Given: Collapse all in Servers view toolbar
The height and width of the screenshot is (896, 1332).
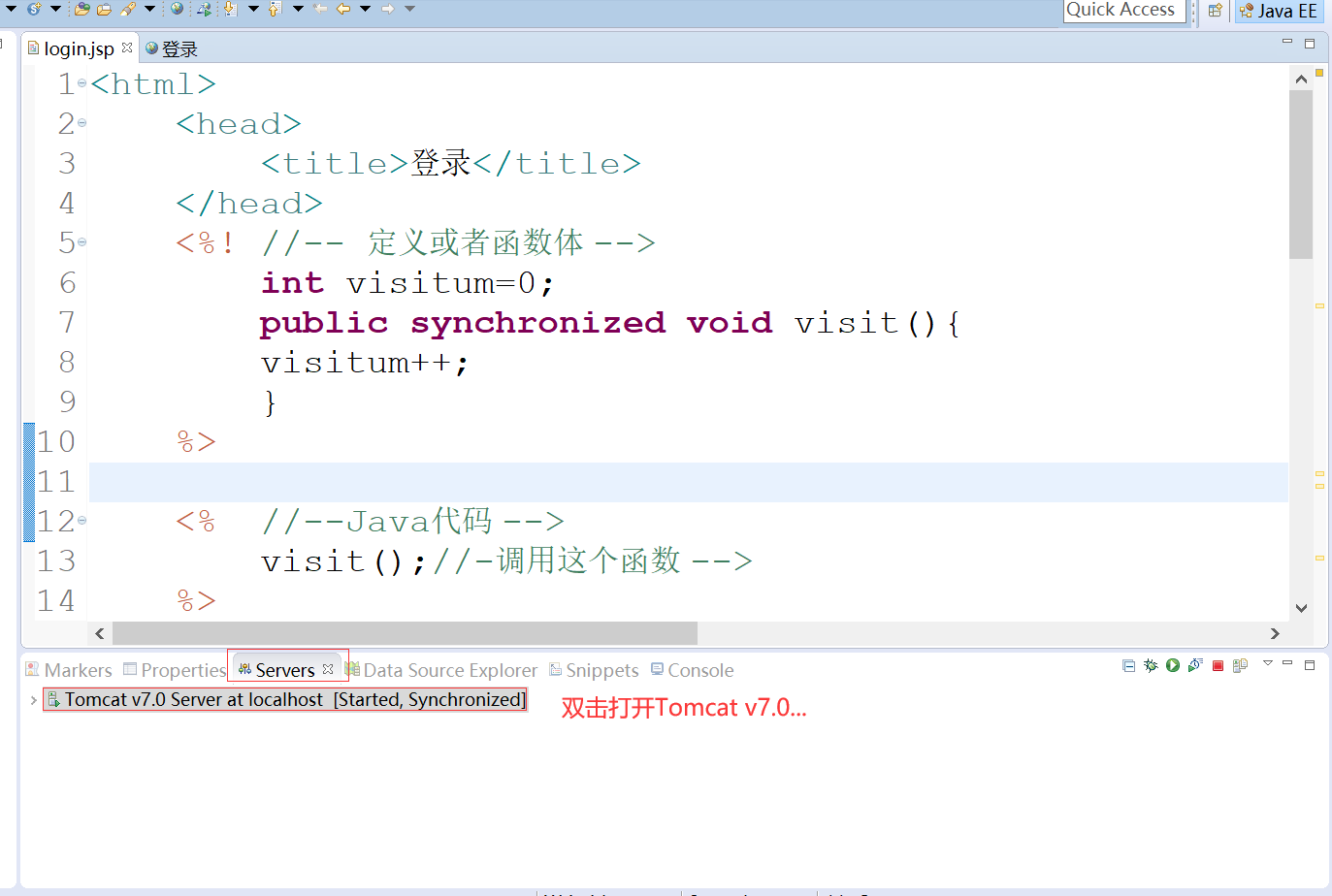Looking at the screenshot, I should pyautogui.click(x=1128, y=665).
